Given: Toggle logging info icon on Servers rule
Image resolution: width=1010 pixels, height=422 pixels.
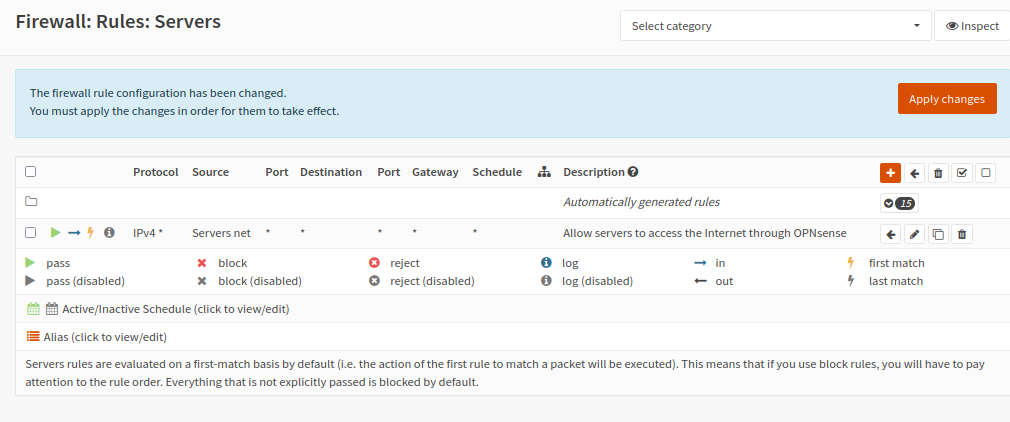Looking at the screenshot, I should [x=109, y=233].
